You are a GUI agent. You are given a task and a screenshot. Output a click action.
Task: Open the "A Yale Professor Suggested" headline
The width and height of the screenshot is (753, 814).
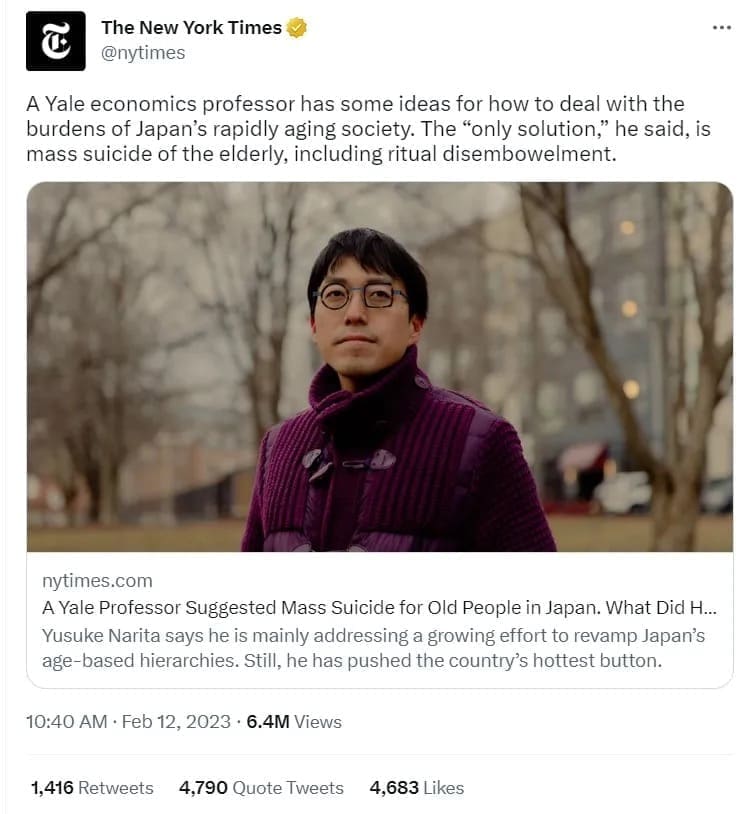pos(360,607)
